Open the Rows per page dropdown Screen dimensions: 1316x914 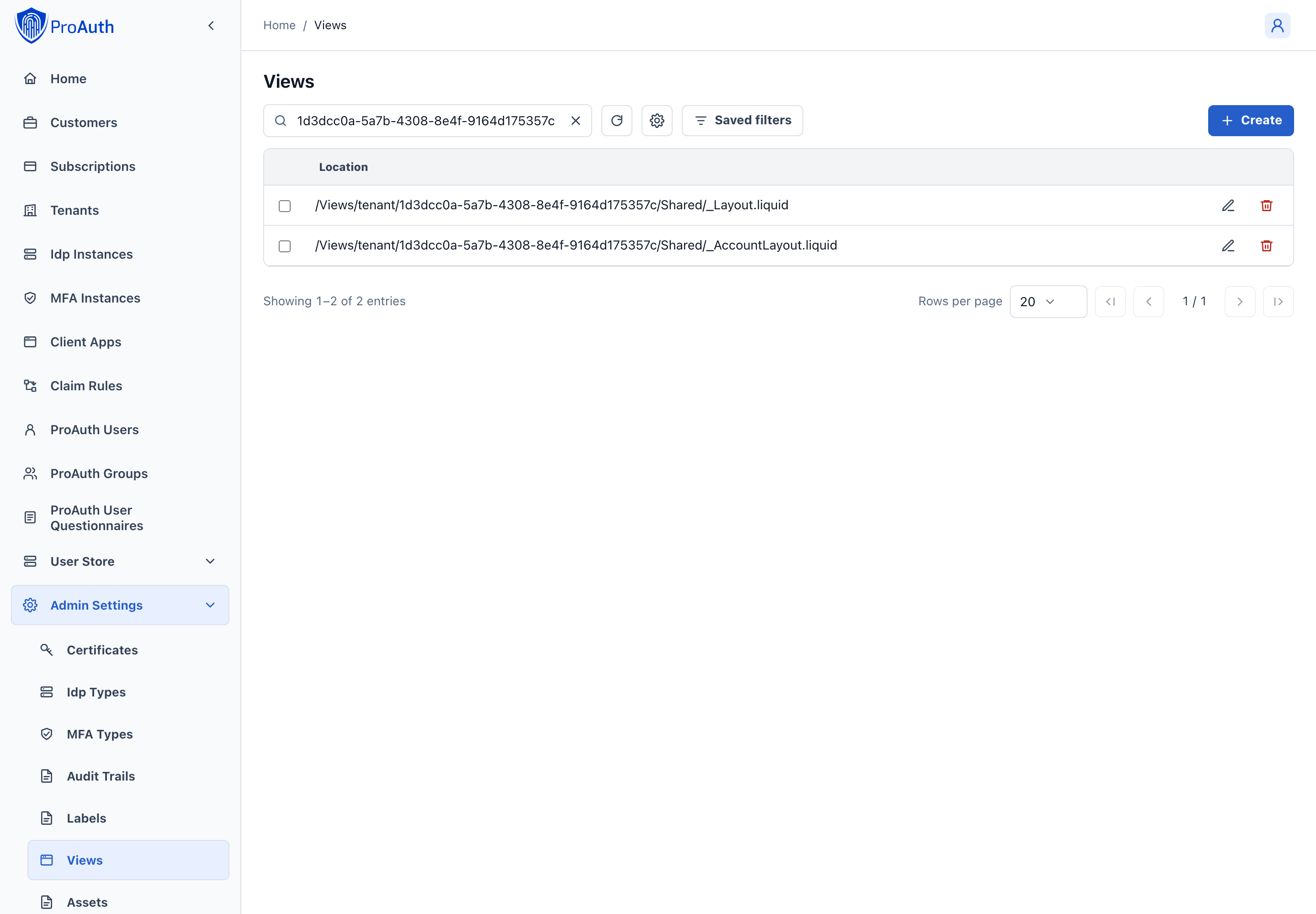[x=1048, y=302]
